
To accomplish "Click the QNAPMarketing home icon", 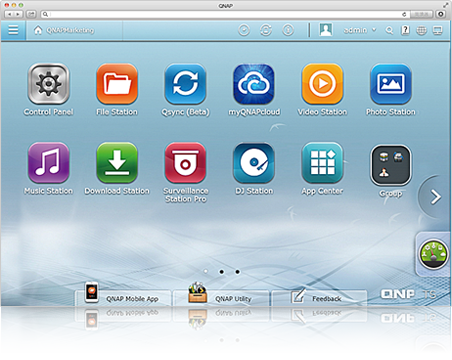I will 38,30.
